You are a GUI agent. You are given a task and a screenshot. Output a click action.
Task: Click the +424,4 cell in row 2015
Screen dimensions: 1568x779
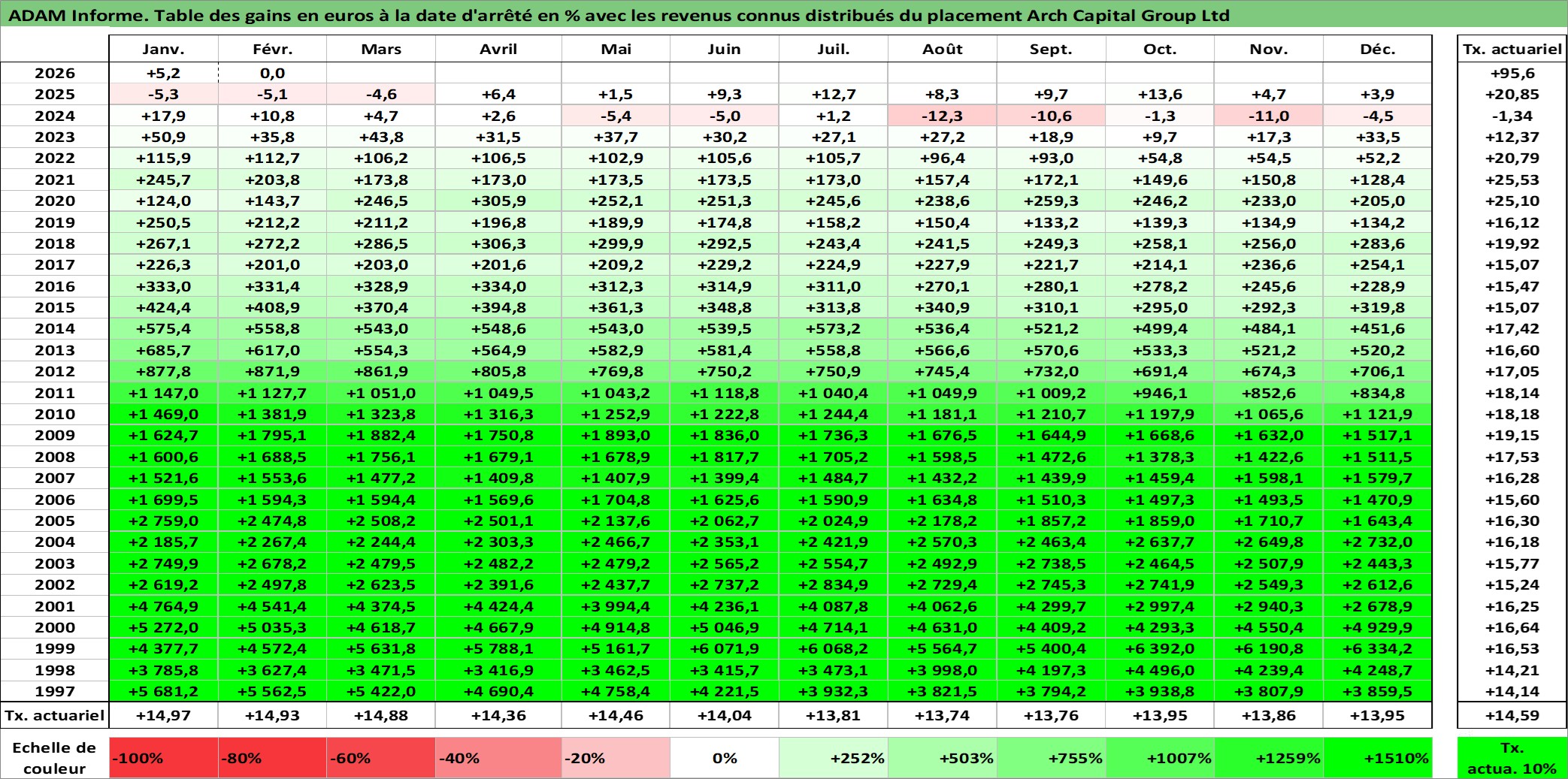[x=164, y=307]
